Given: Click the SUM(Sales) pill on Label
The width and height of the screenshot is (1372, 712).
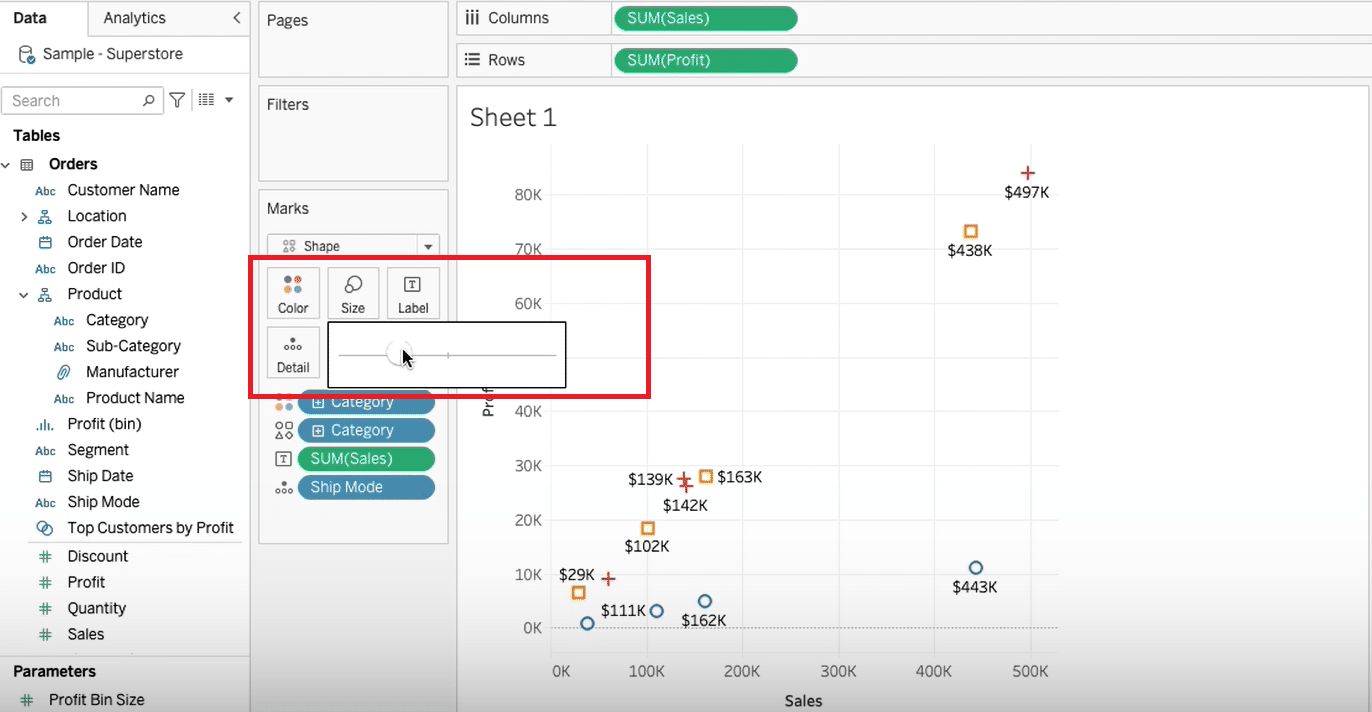Looking at the screenshot, I should [366, 459].
